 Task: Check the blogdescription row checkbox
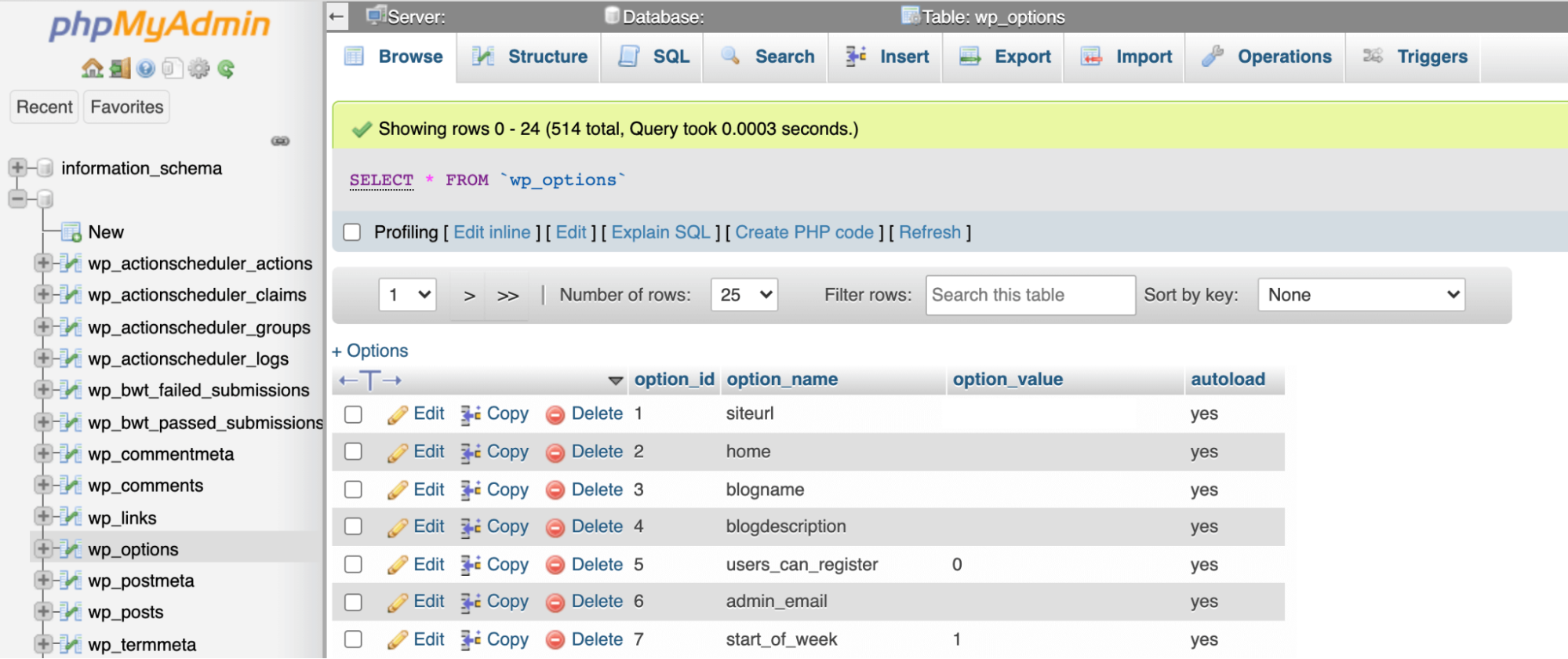point(354,526)
